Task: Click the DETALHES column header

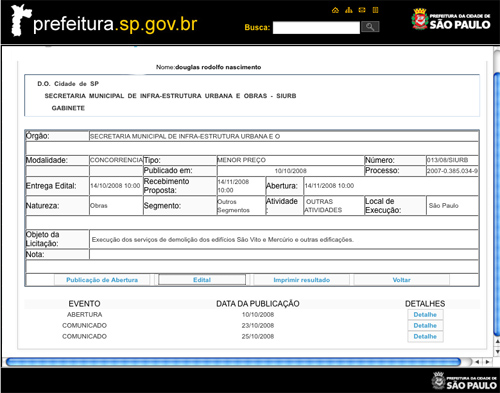Action: (425, 304)
